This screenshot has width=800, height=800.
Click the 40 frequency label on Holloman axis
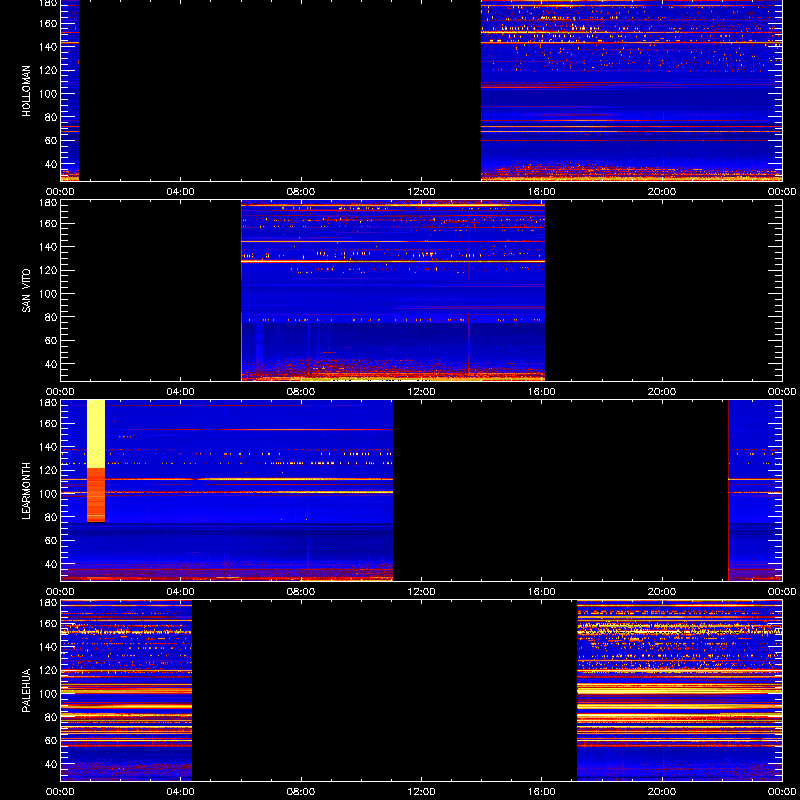pyautogui.click(x=51, y=164)
